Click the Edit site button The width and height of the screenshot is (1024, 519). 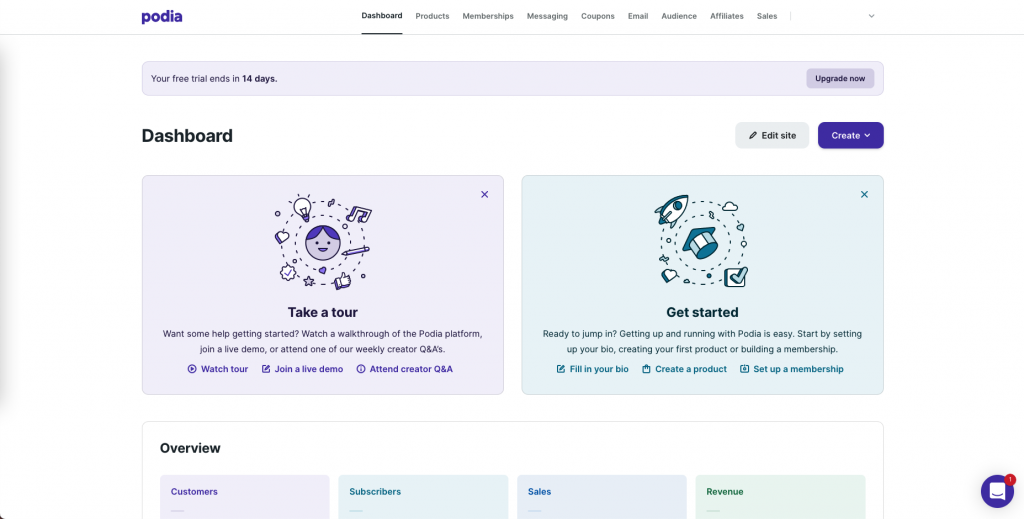(772, 135)
